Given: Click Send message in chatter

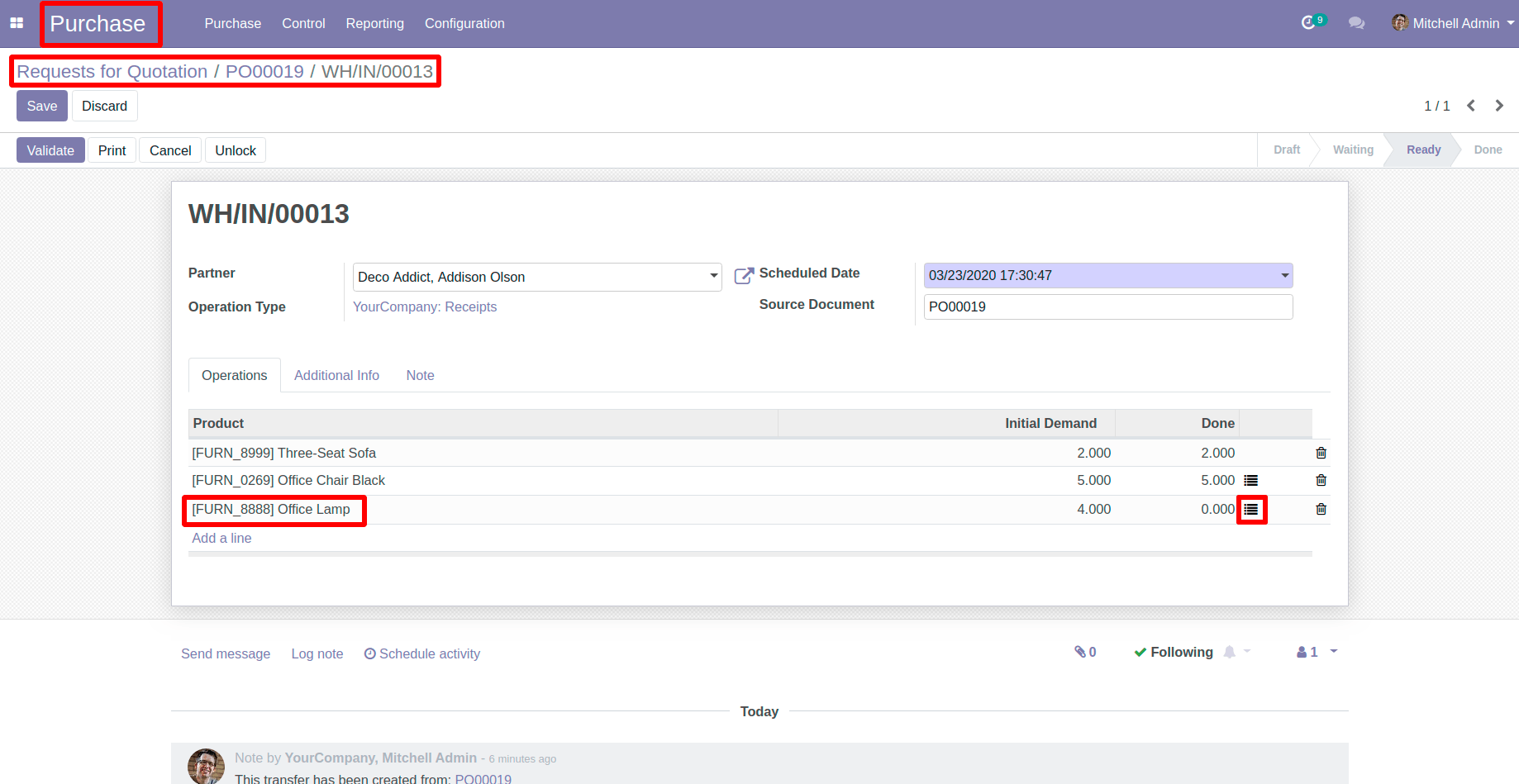Looking at the screenshot, I should pos(226,653).
